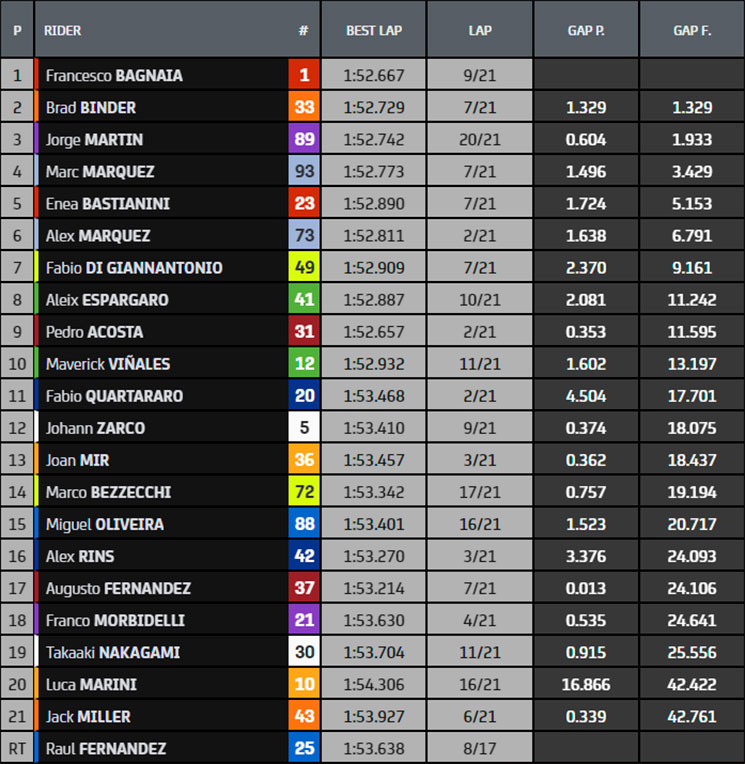Screen dimensions: 745x764
Task: Select the white number 5 badge for Zarco
Action: point(304,427)
